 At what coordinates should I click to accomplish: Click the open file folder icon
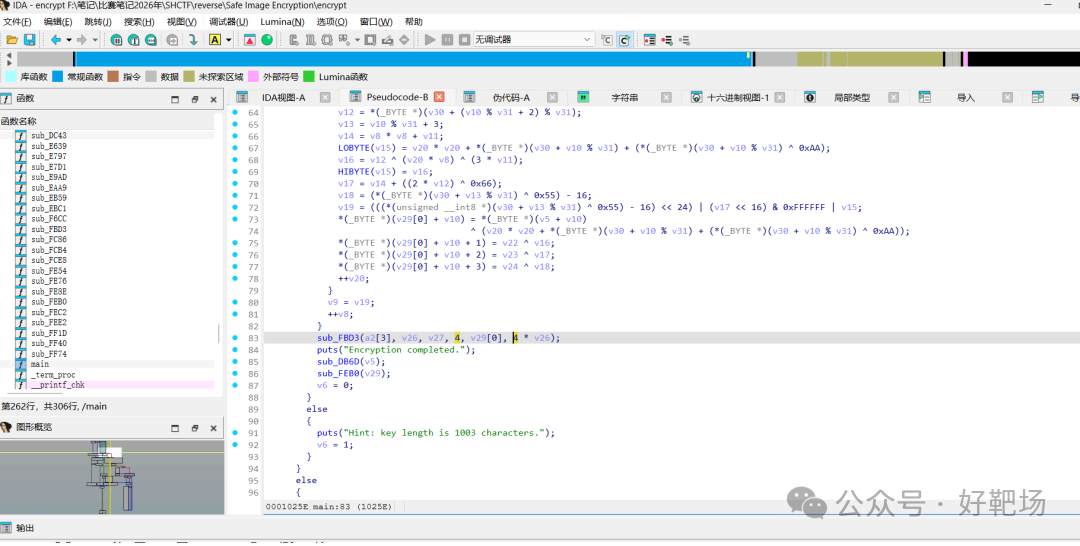[x=12, y=40]
